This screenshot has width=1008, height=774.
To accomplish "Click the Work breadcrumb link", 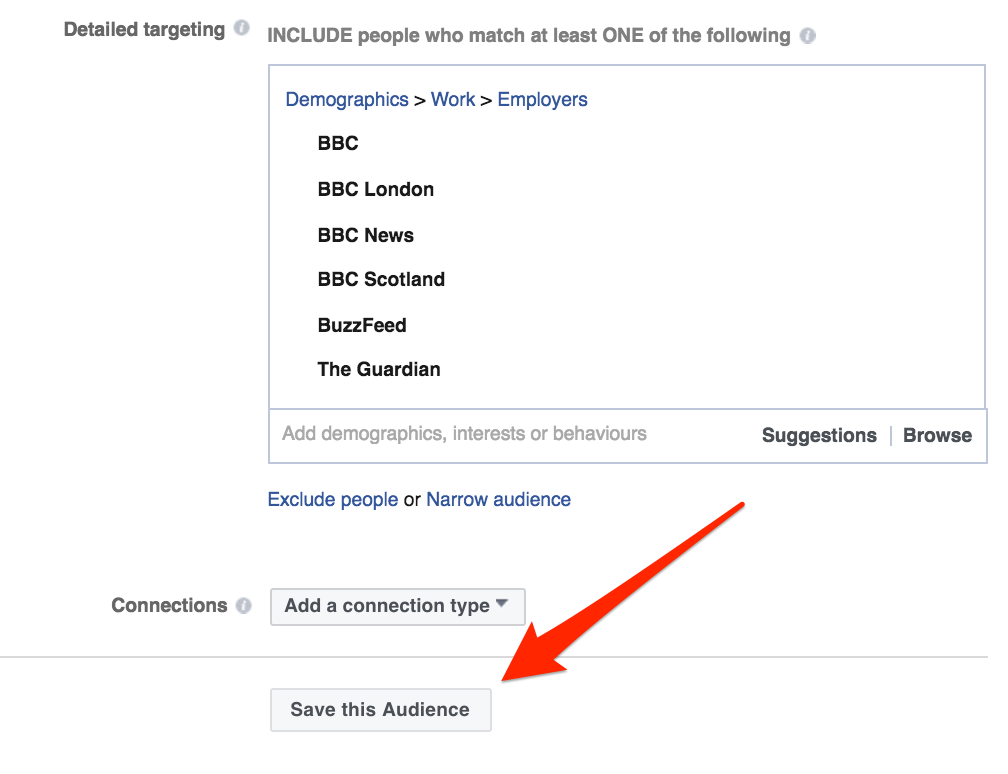I will coord(453,100).
